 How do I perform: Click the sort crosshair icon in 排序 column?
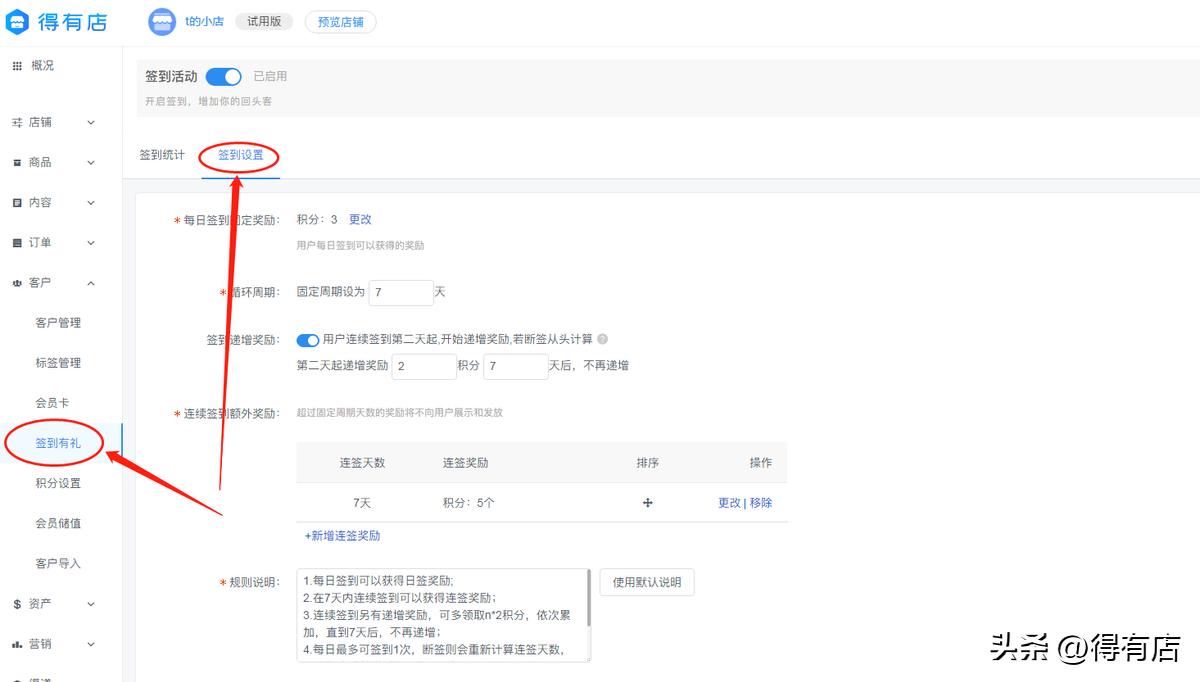pyautogui.click(x=647, y=503)
